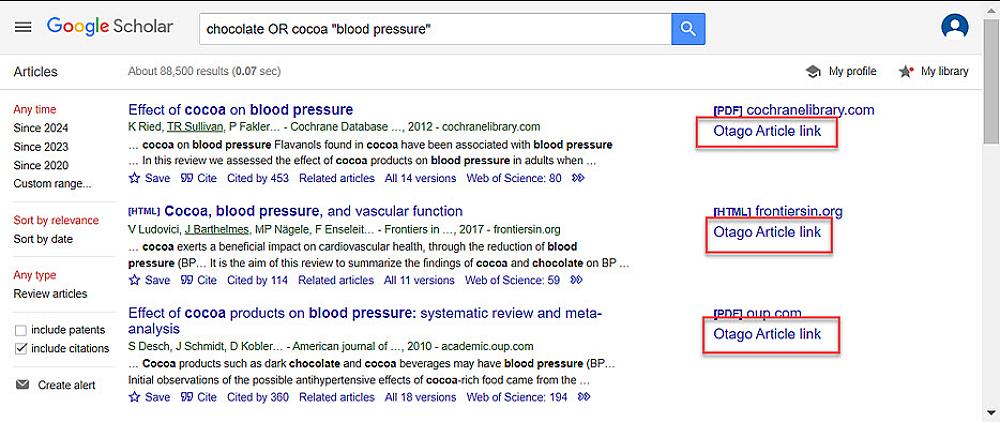Open Cited by 453 link
This screenshot has width=1000, height=422.
click(x=257, y=179)
